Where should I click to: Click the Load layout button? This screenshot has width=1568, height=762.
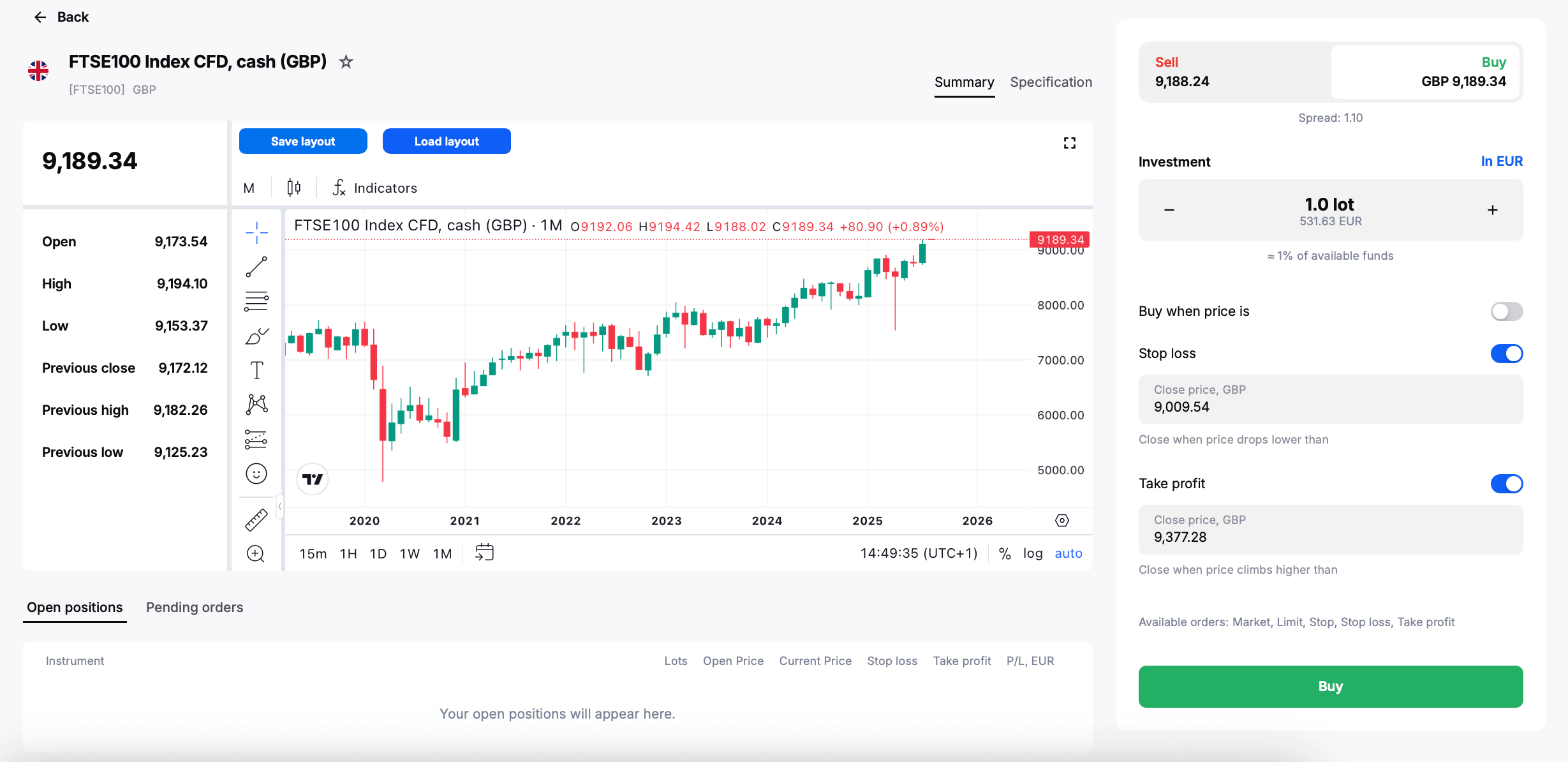pos(447,141)
